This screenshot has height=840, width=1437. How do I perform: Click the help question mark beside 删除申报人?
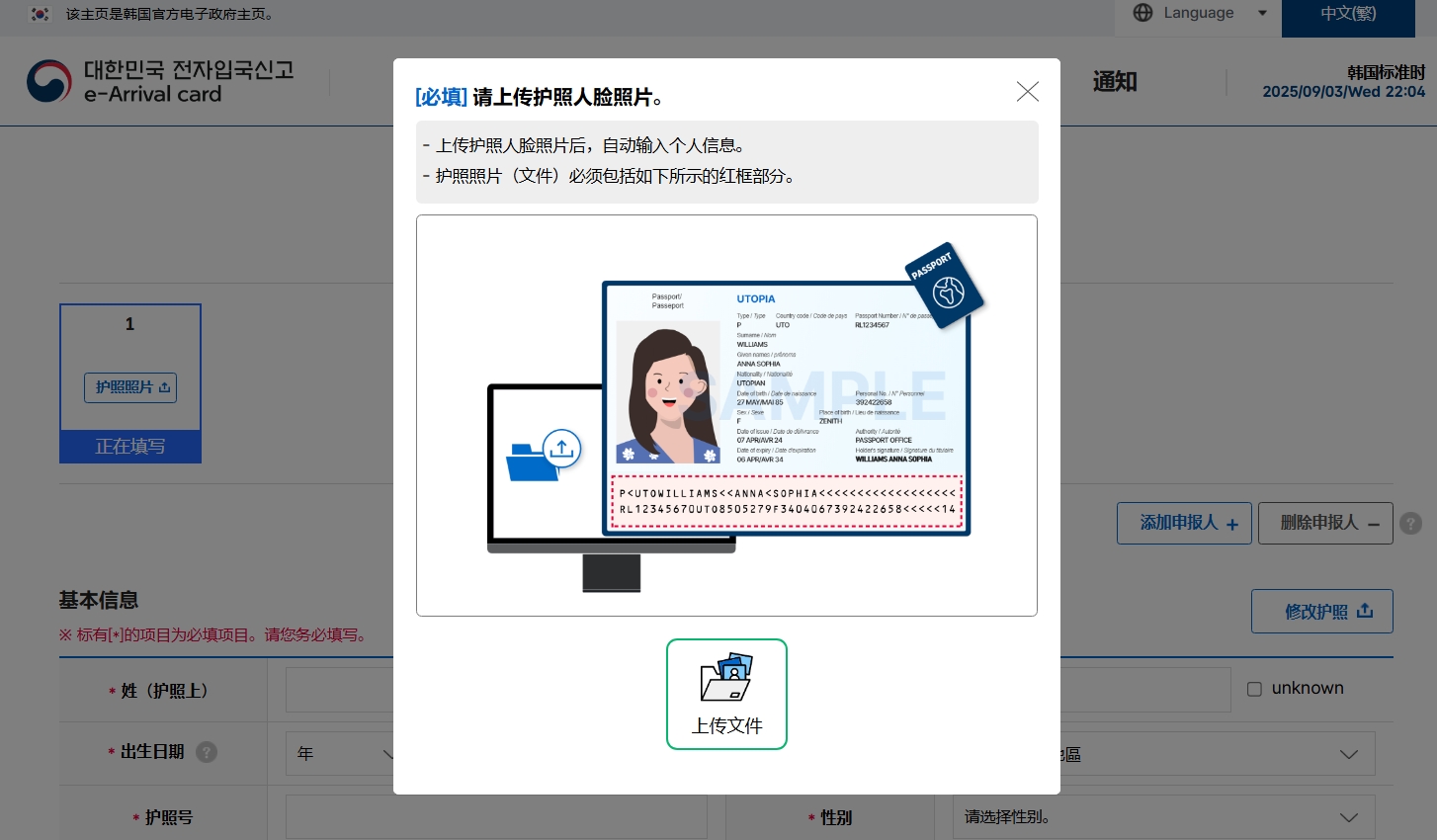click(1411, 523)
